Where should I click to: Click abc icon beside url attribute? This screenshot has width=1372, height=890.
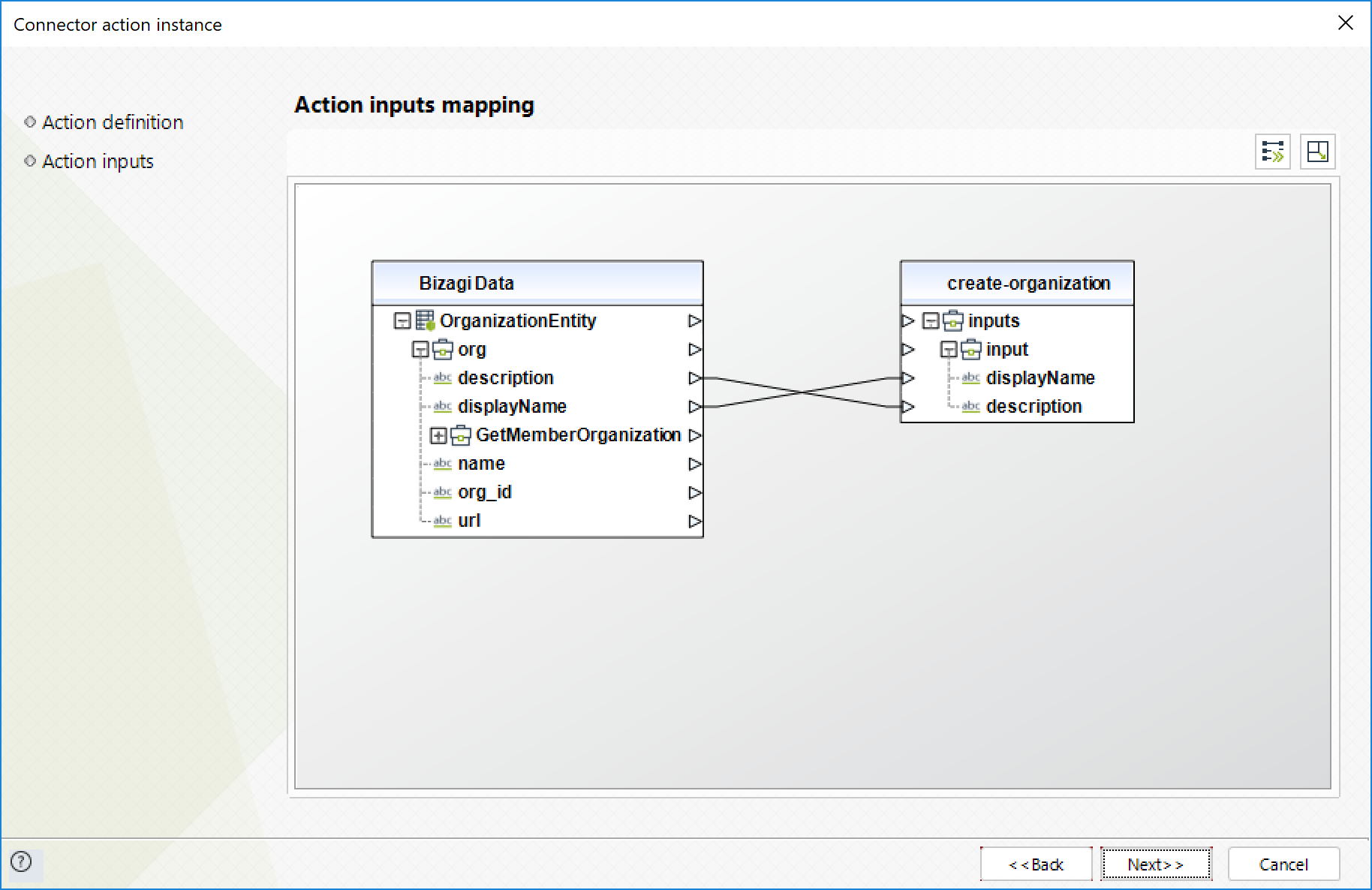pos(443,520)
